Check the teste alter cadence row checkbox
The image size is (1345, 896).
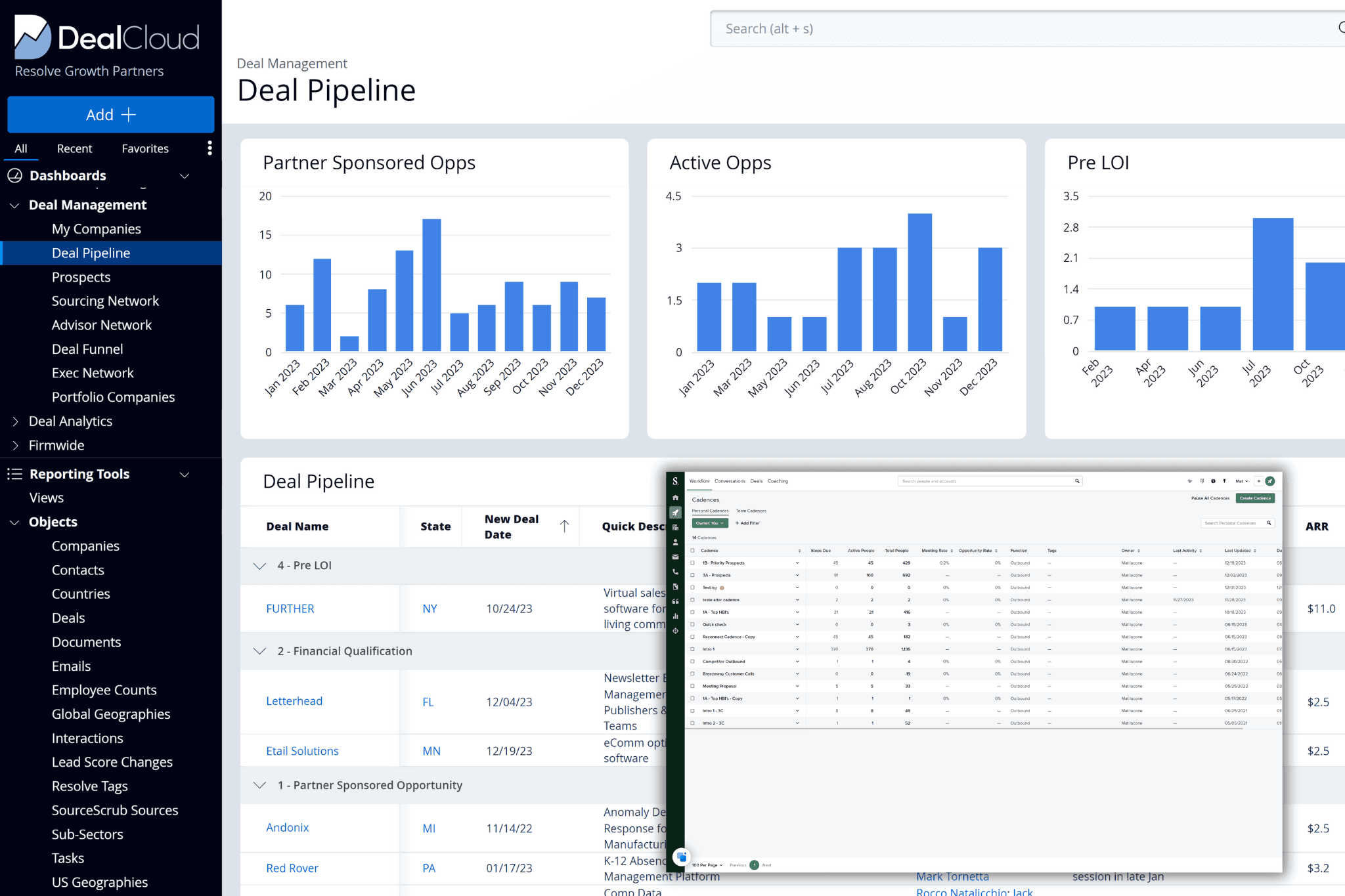692,600
